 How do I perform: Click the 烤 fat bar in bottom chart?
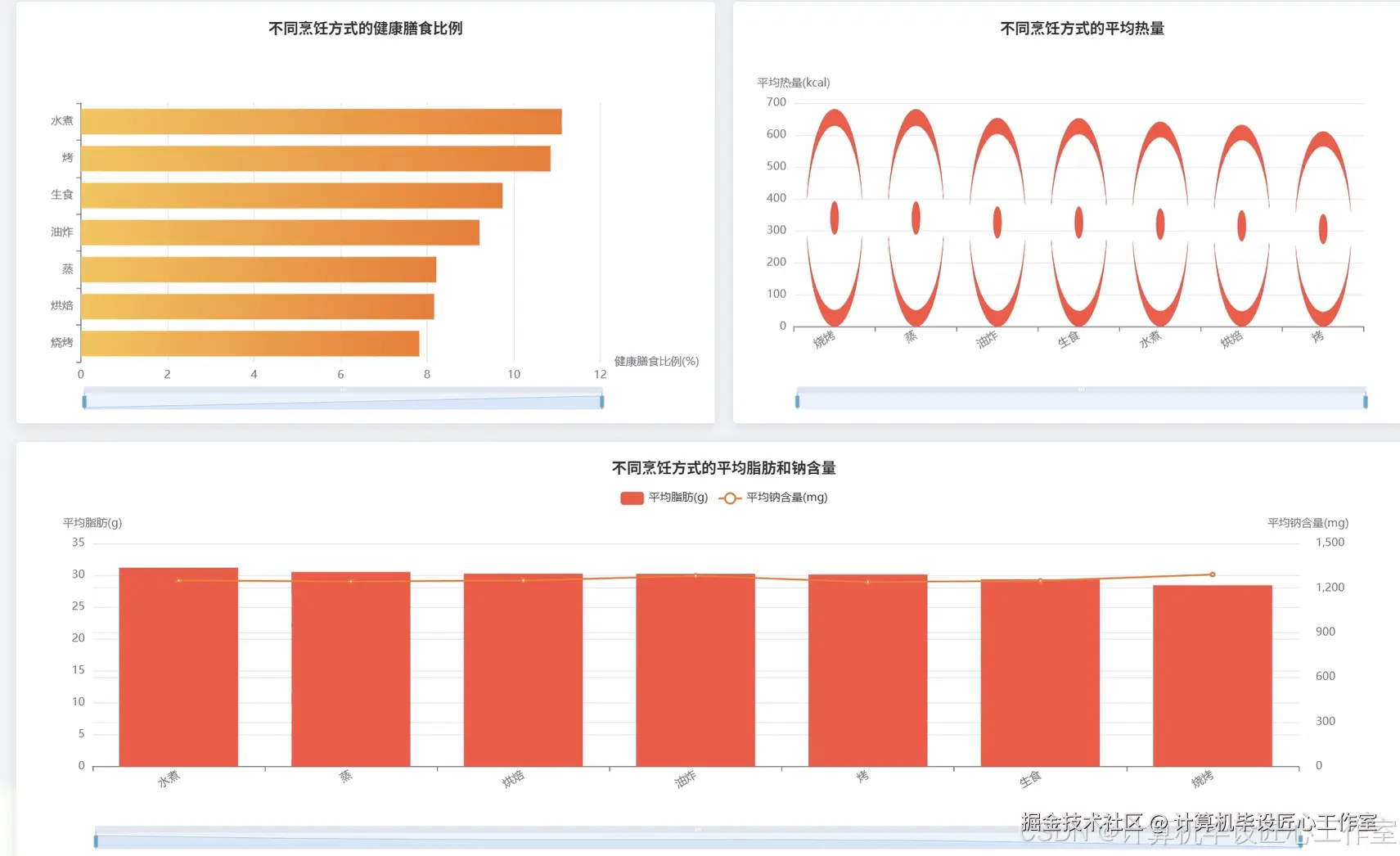click(868, 671)
